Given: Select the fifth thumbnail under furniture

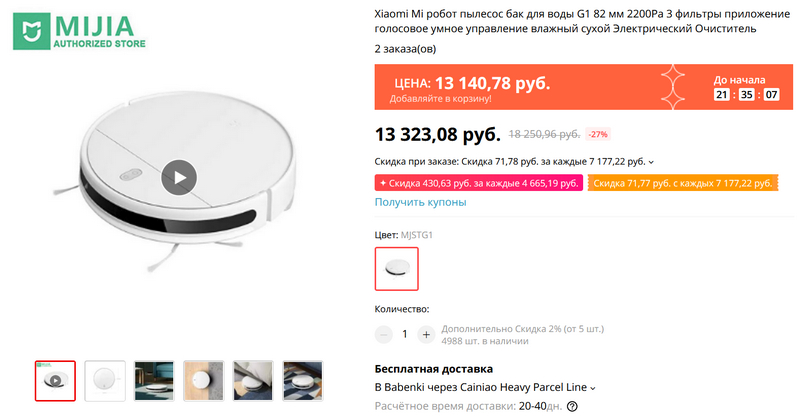Looking at the screenshot, I should pos(253,381).
